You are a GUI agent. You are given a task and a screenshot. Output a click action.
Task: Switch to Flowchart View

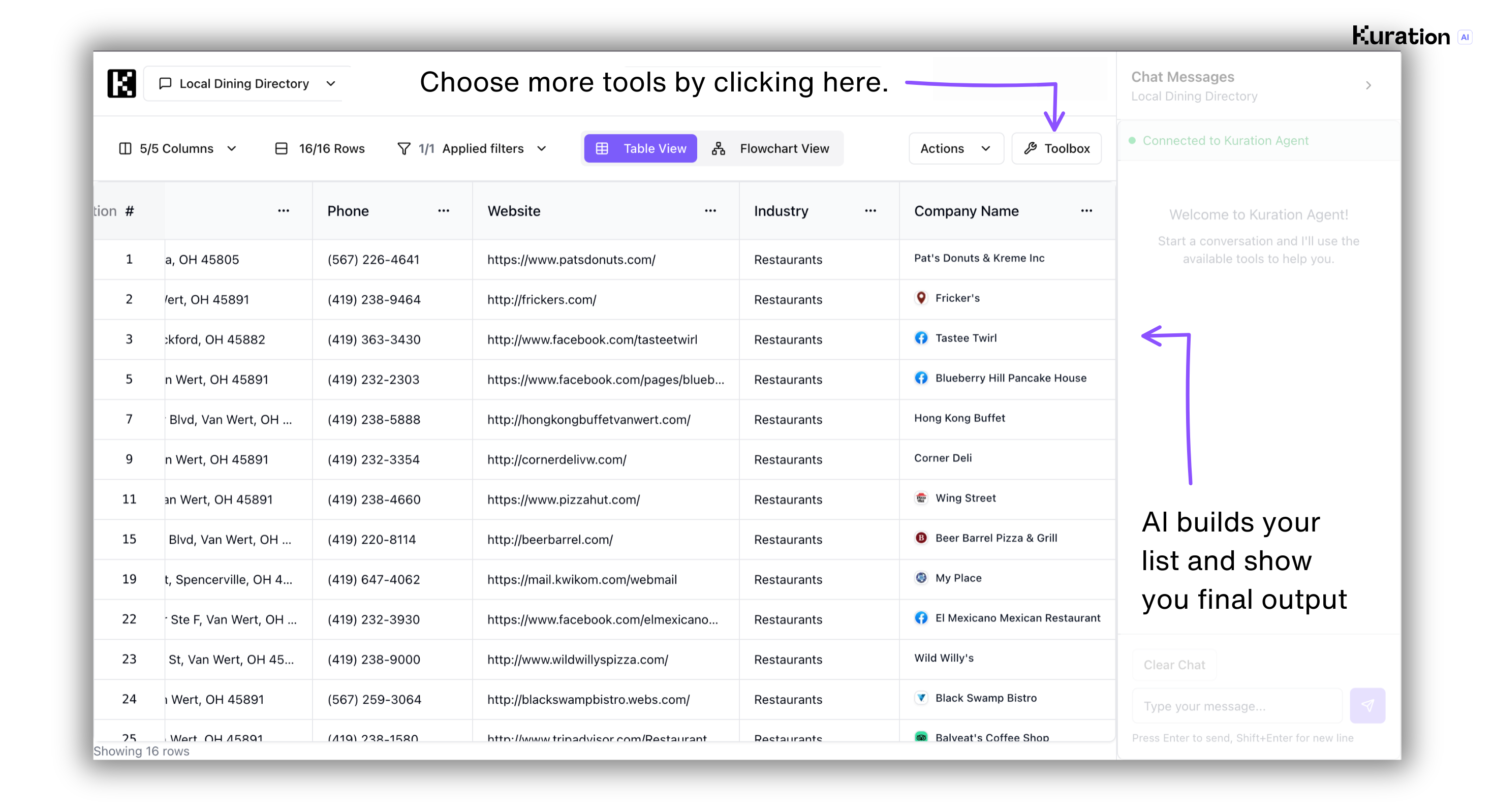(x=771, y=148)
